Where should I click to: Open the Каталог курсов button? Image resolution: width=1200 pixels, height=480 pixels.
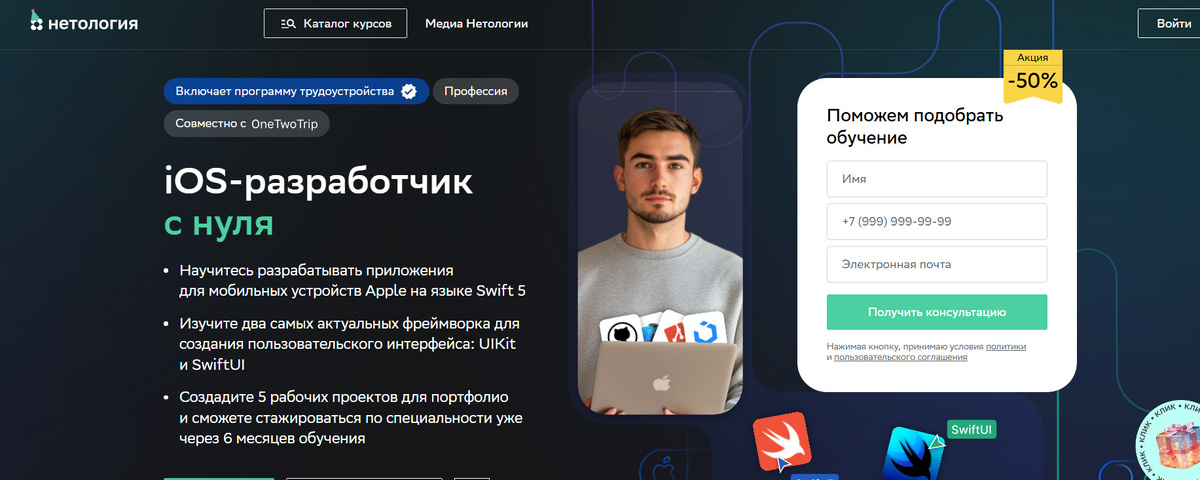(336, 23)
